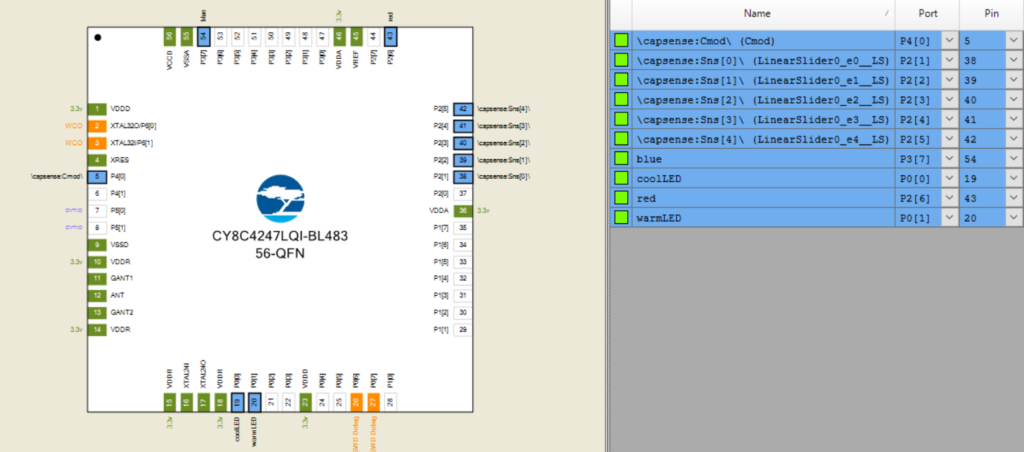Click pin 1 VDDD on chip
This screenshot has width=1024, height=452.
click(x=97, y=108)
